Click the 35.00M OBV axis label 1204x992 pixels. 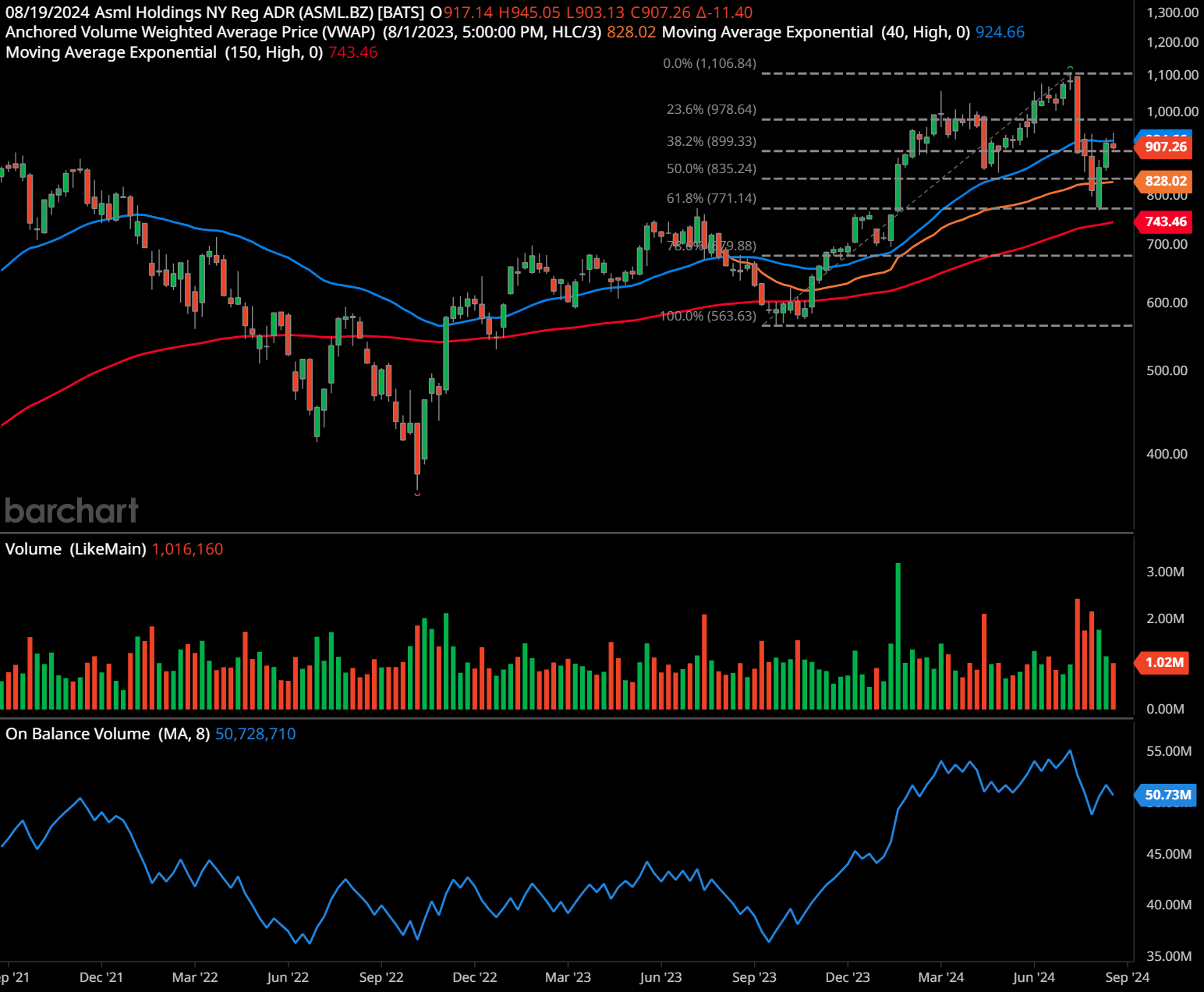[x=1168, y=956]
